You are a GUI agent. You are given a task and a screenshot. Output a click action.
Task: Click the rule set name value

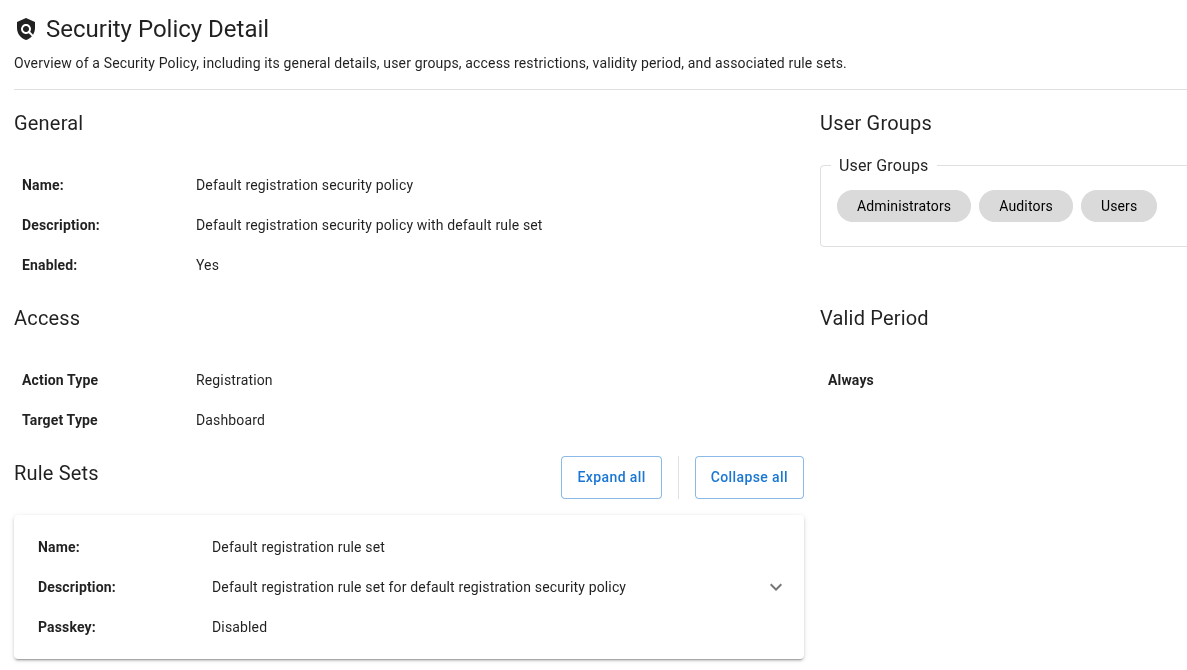(x=298, y=547)
